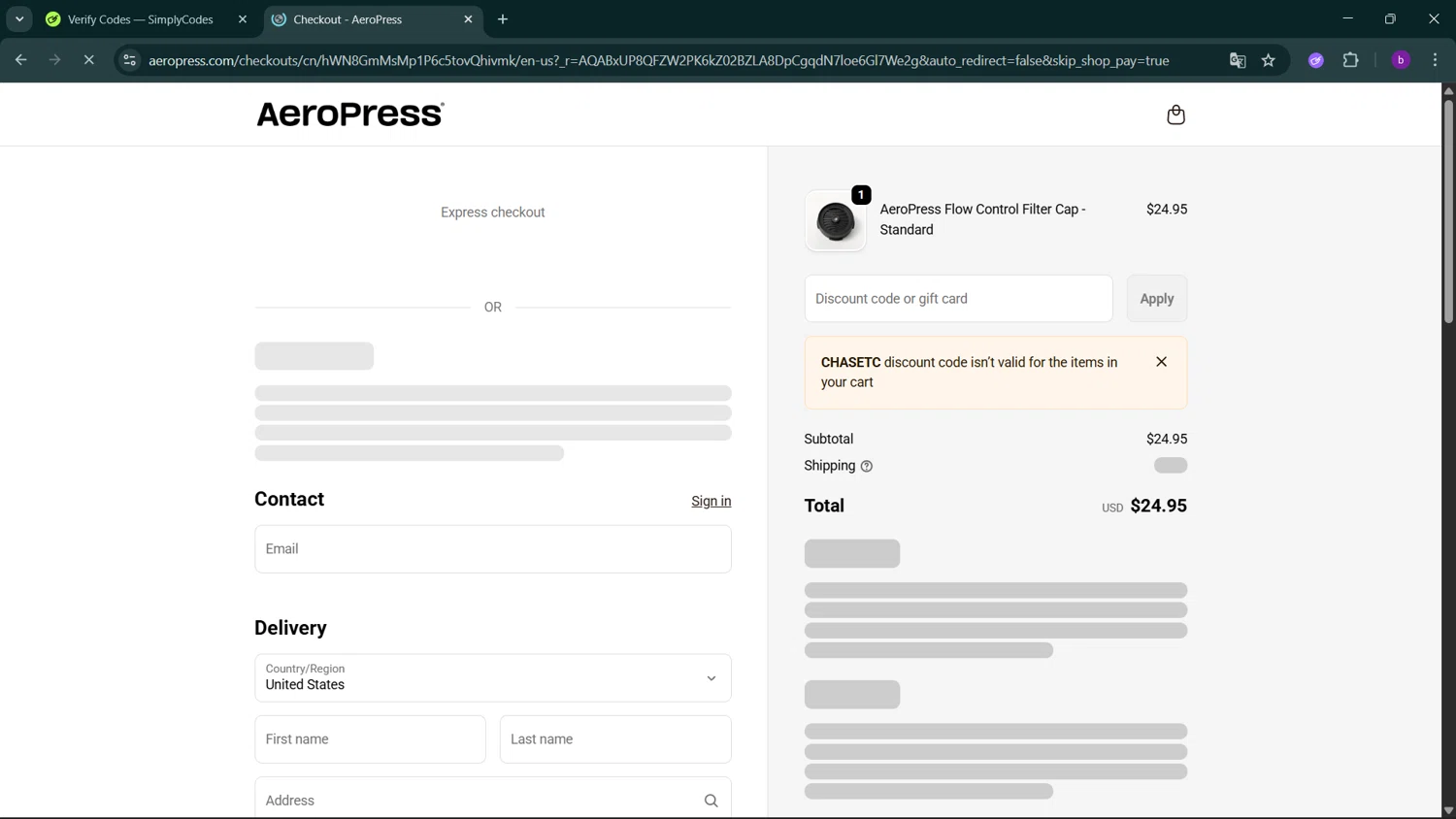This screenshot has width=1456, height=819.
Task: Go forward in browser history
Action: pyautogui.click(x=54, y=60)
